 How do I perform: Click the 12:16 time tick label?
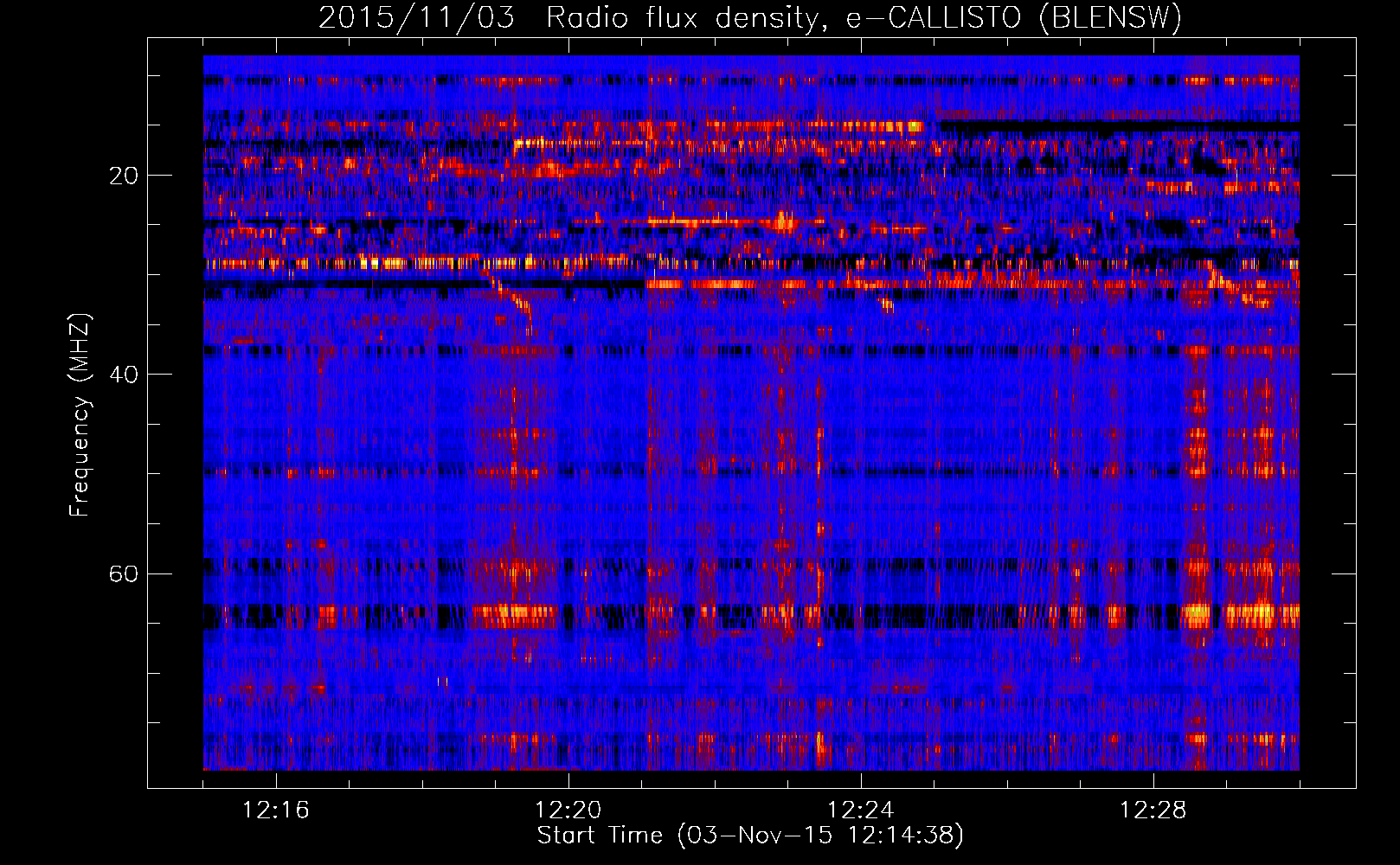click(x=276, y=811)
